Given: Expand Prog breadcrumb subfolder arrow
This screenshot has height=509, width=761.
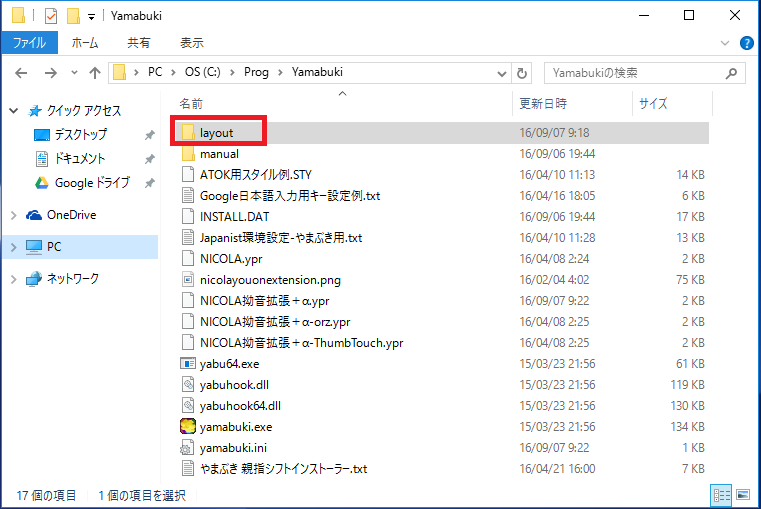Looking at the screenshot, I should click(280, 73).
